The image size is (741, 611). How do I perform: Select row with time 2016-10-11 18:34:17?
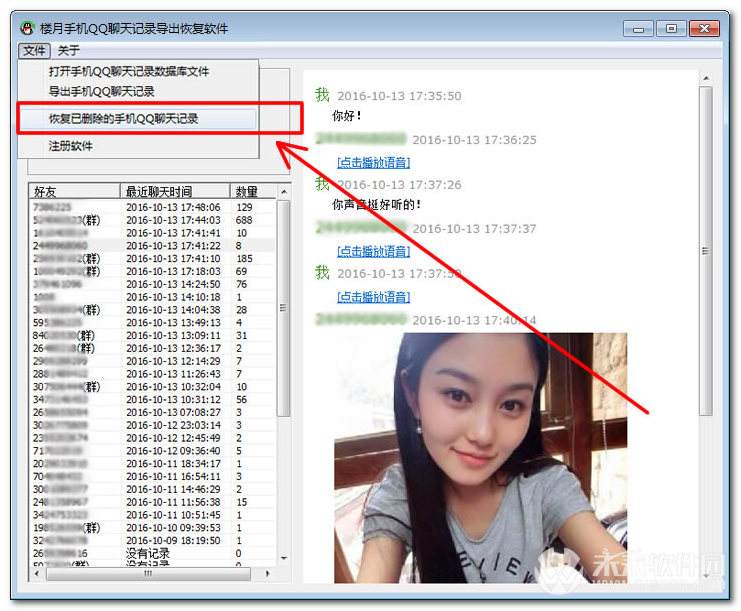pos(152,464)
